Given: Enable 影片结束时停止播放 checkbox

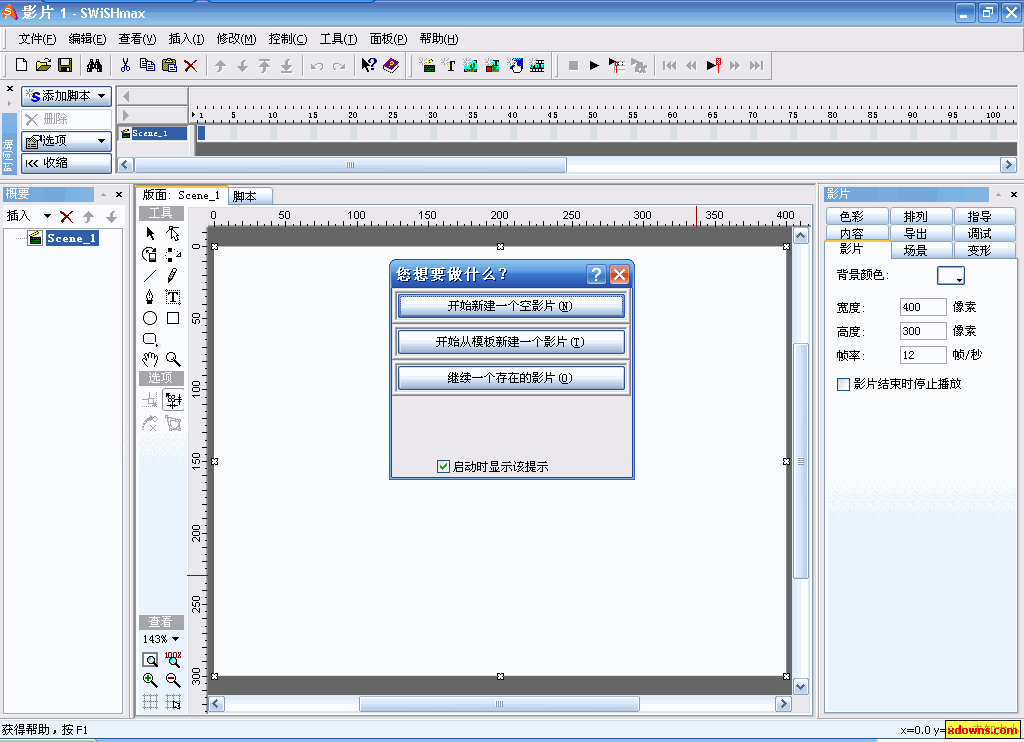Looking at the screenshot, I should click(x=843, y=384).
